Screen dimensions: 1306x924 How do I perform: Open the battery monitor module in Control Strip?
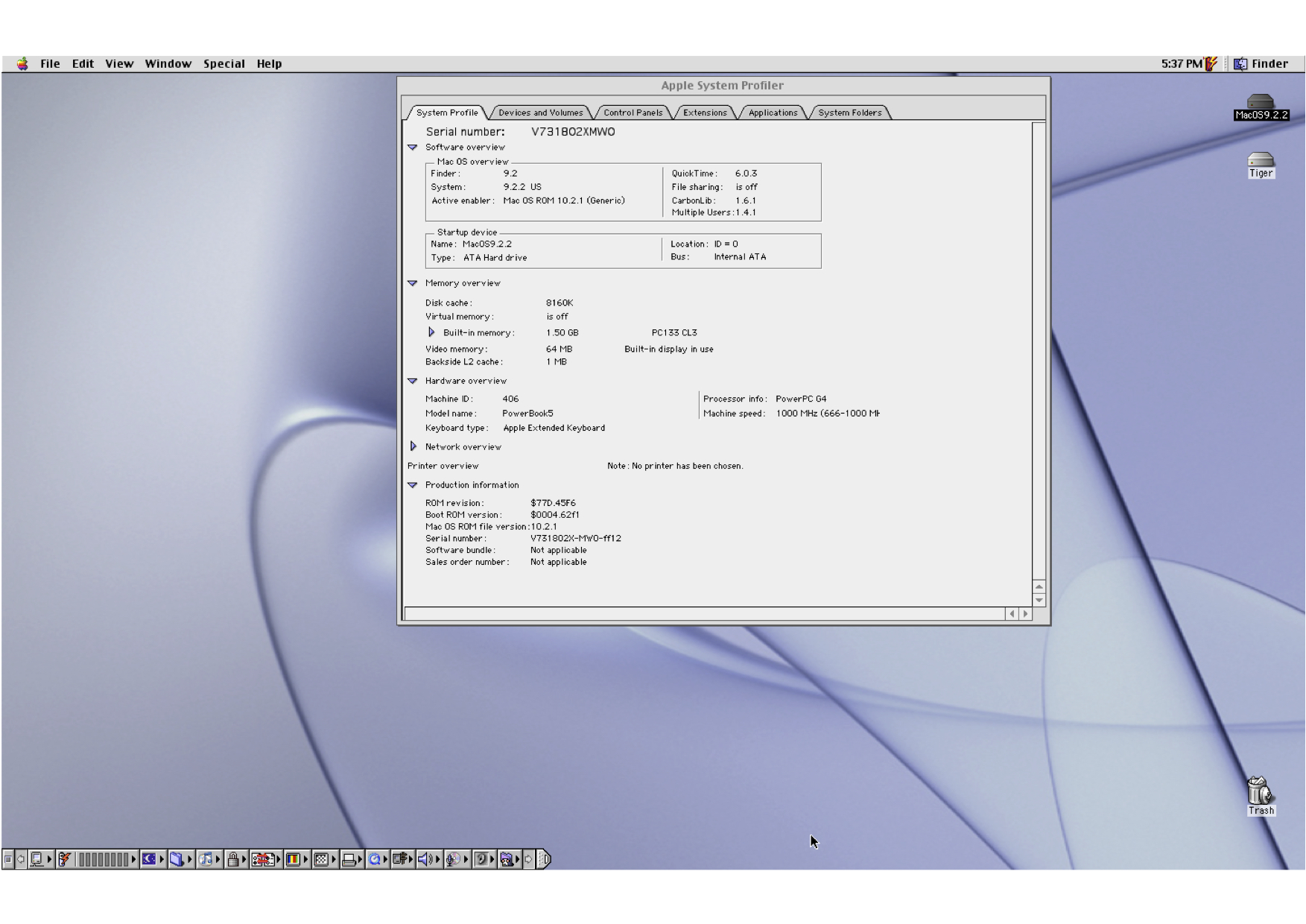click(x=97, y=859)
